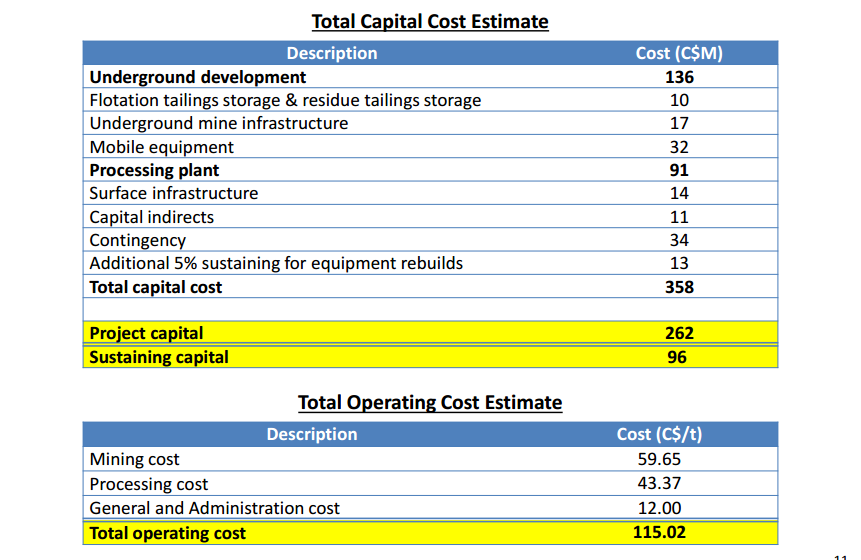Click the 'General and Administration cost' label
This screenshot has width=861, height=560.
point(215,508)
